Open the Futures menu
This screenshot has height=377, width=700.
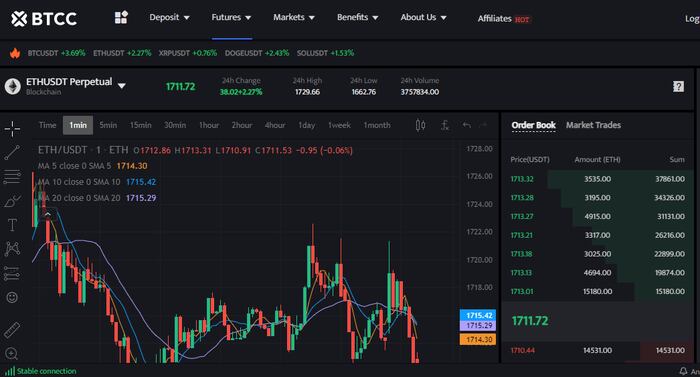pos(231,17)
